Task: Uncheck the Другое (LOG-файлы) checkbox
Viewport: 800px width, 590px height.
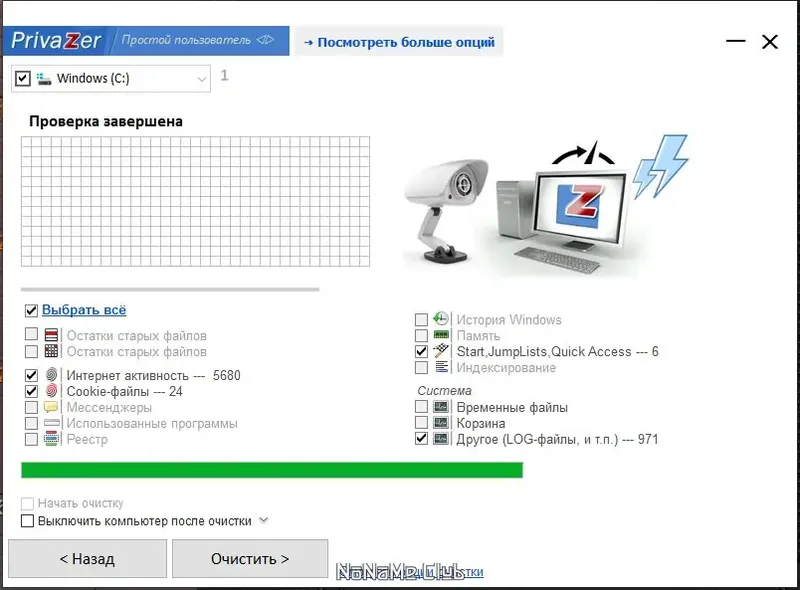Action: [421, 438]
